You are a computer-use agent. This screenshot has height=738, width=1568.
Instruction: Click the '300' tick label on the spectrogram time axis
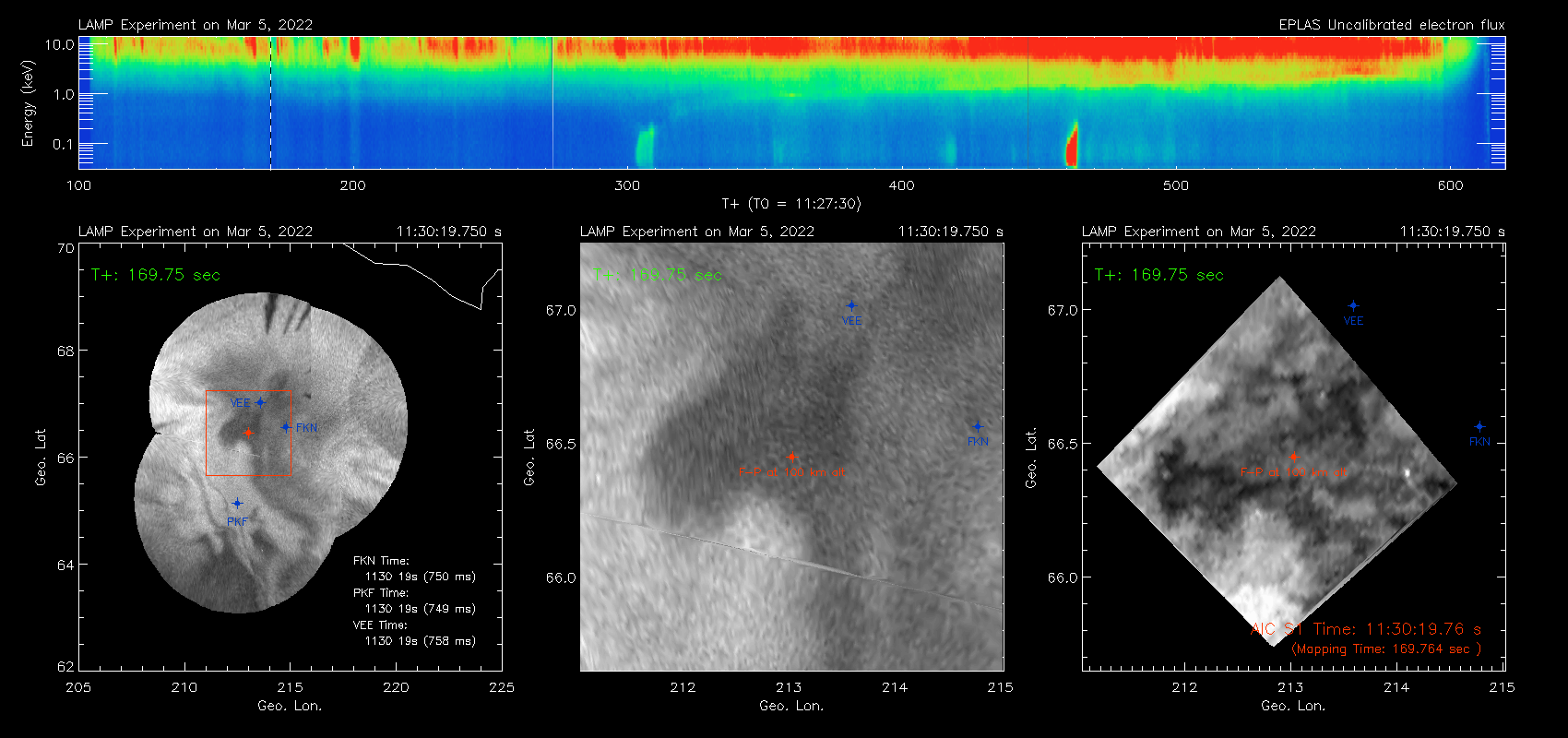pos(627,185)
